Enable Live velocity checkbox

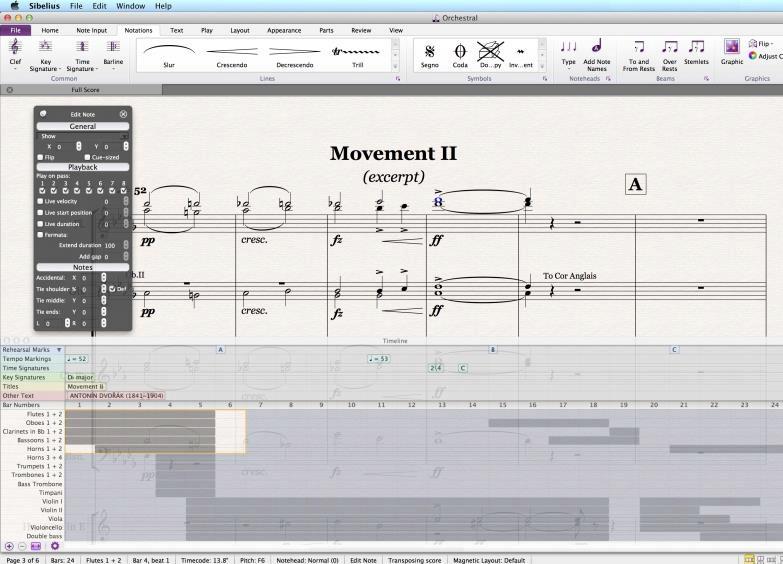(40, 201)
